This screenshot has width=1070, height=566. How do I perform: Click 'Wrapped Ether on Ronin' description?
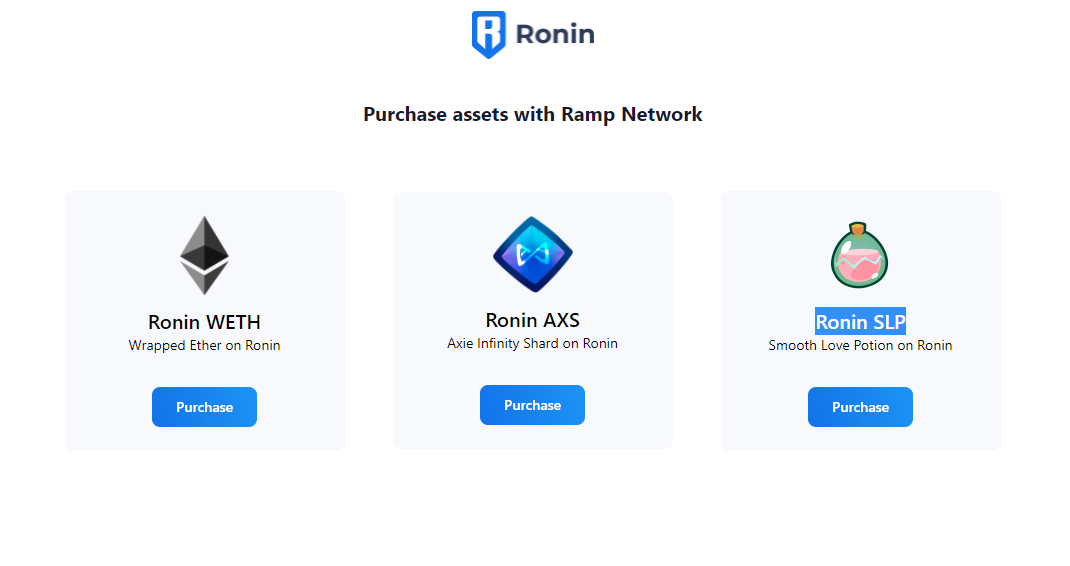coord(204,345)
